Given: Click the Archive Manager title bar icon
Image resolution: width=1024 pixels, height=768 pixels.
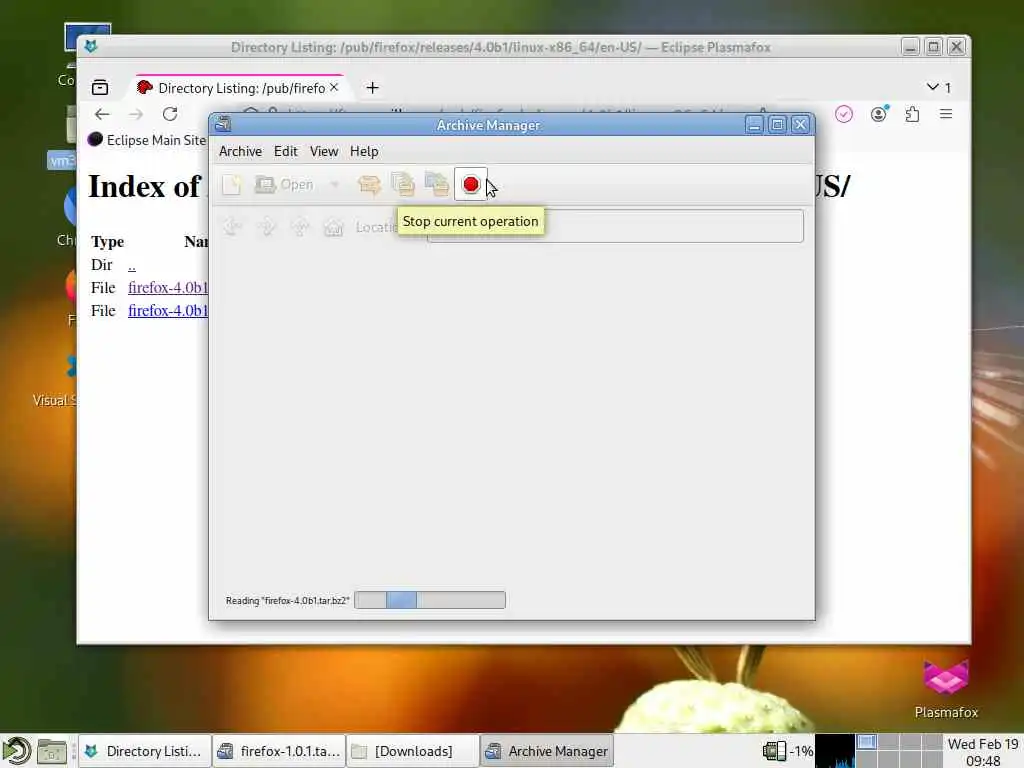Looking at the screenshot, I should click(223, 124).
